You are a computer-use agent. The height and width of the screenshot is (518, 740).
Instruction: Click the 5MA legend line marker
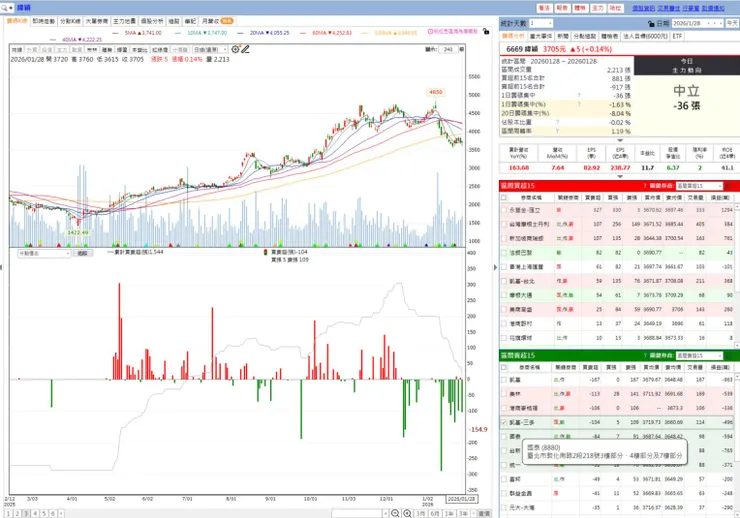coord(116,33)
